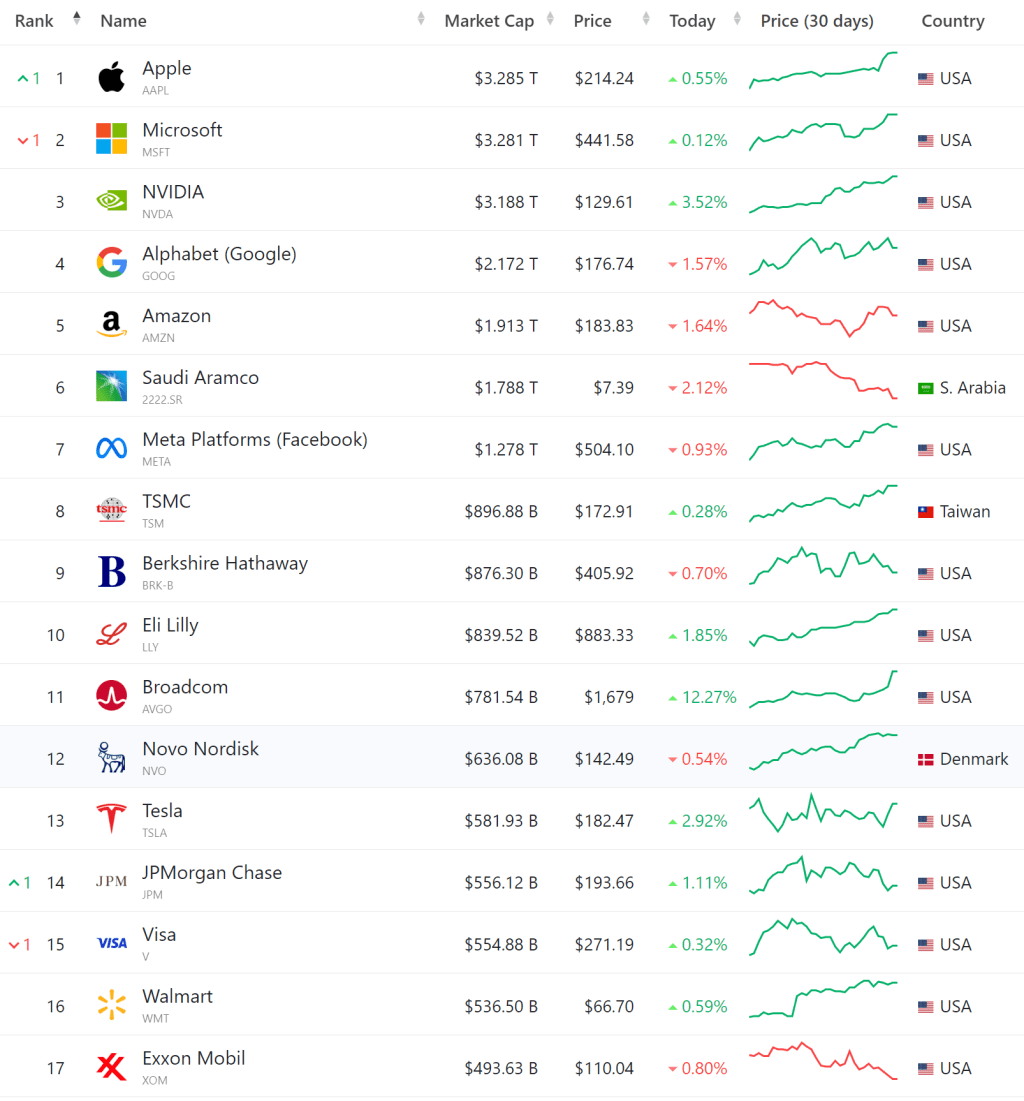This screenshot has height=1101, width=1024.
Task: Click the Country column header
Action: tap(952, 21)
